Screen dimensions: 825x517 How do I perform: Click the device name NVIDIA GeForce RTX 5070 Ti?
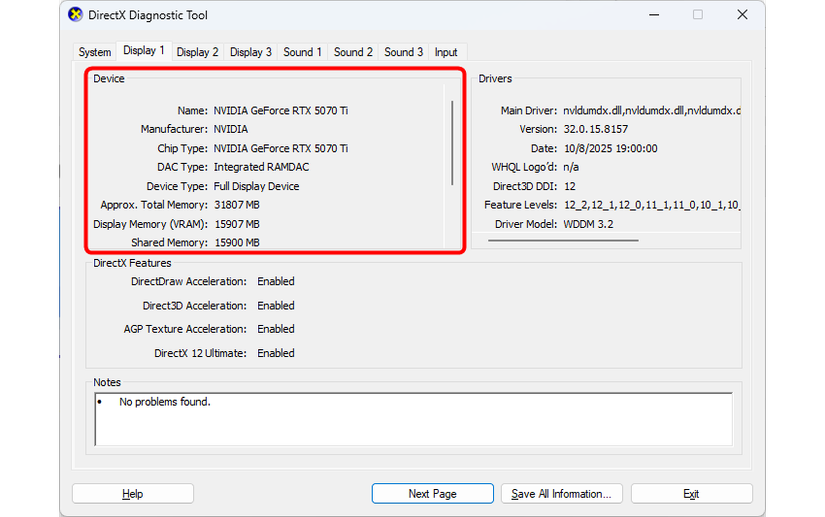point(280,110)
